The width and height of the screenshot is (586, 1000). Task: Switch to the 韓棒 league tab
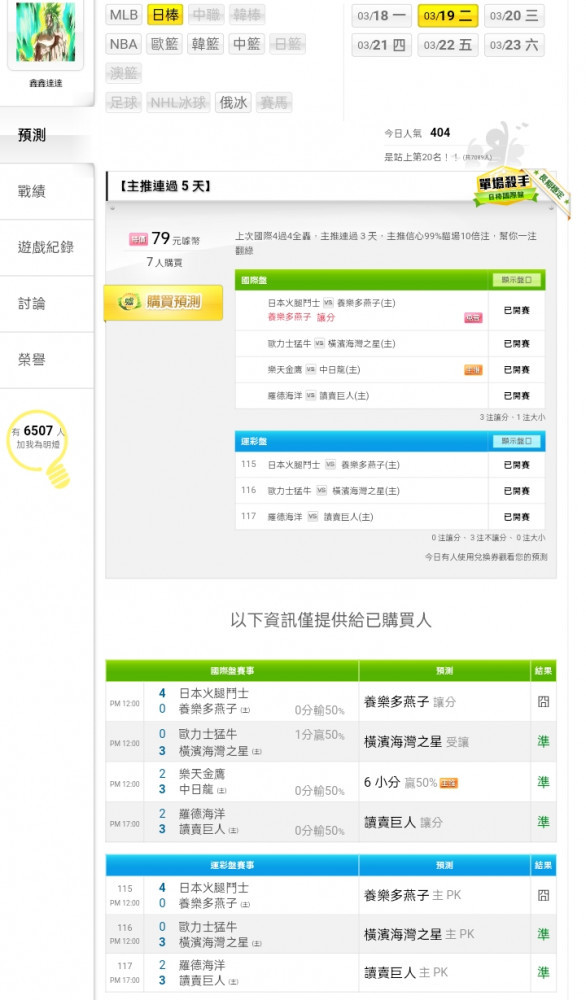point(247,15)
